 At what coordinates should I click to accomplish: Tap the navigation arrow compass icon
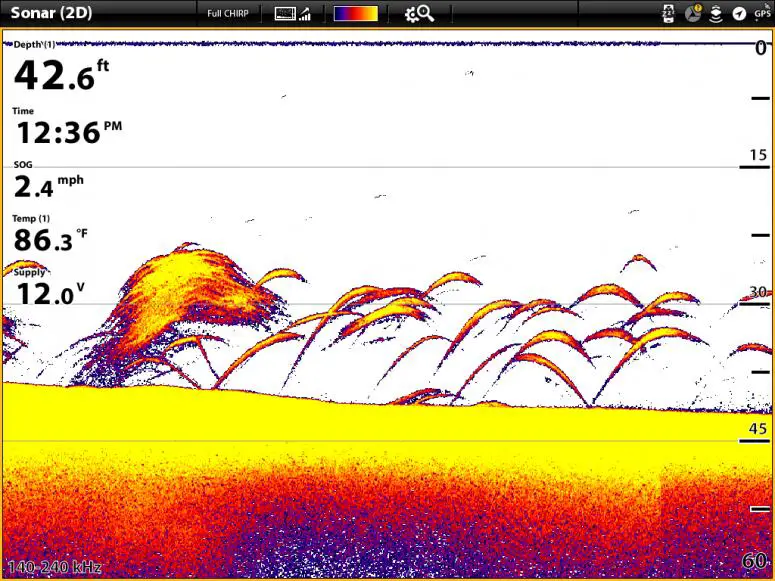coord(739,14)
